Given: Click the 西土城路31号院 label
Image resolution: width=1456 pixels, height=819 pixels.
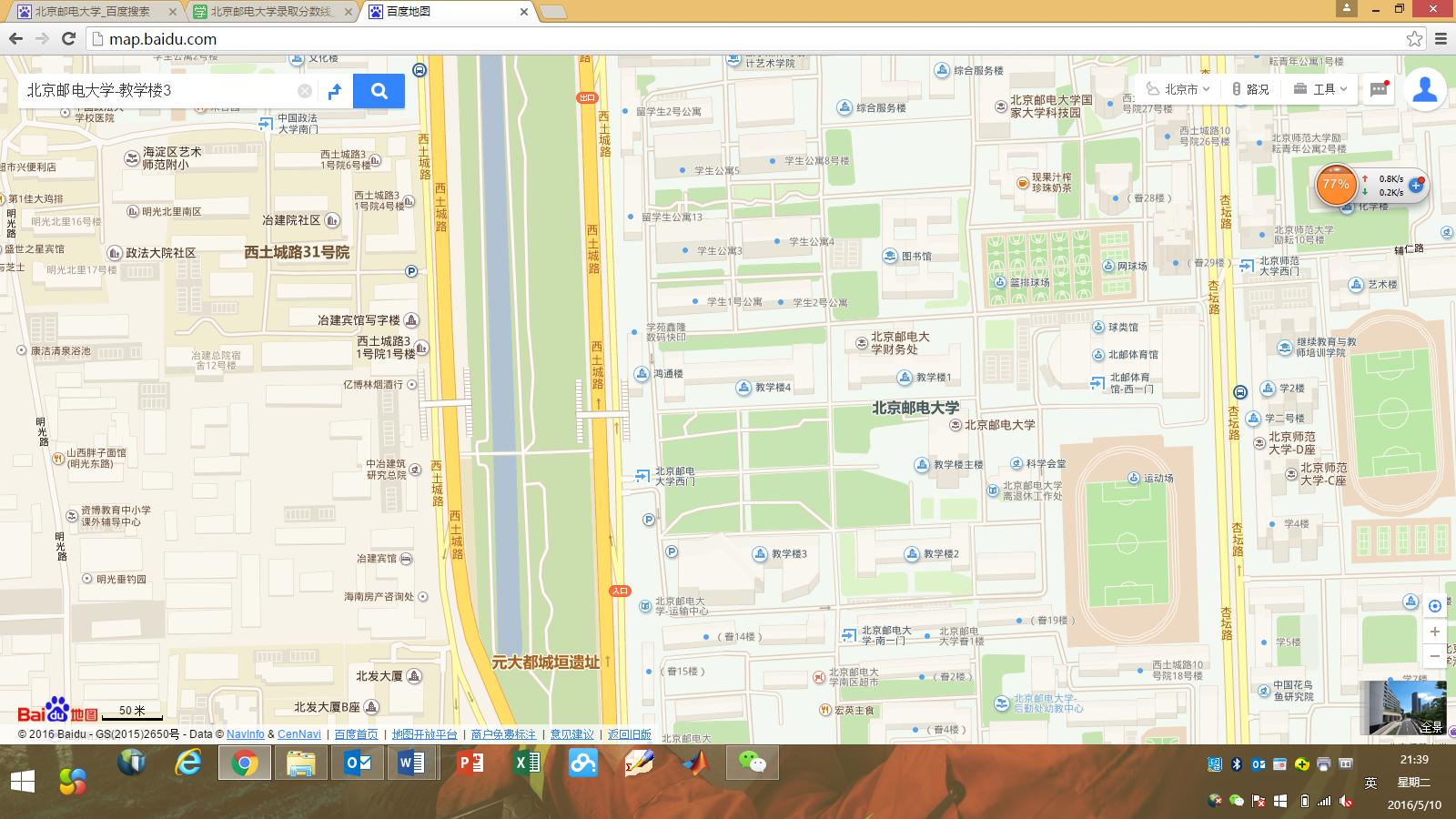Looking at the screenshot, I should point(297,252).
